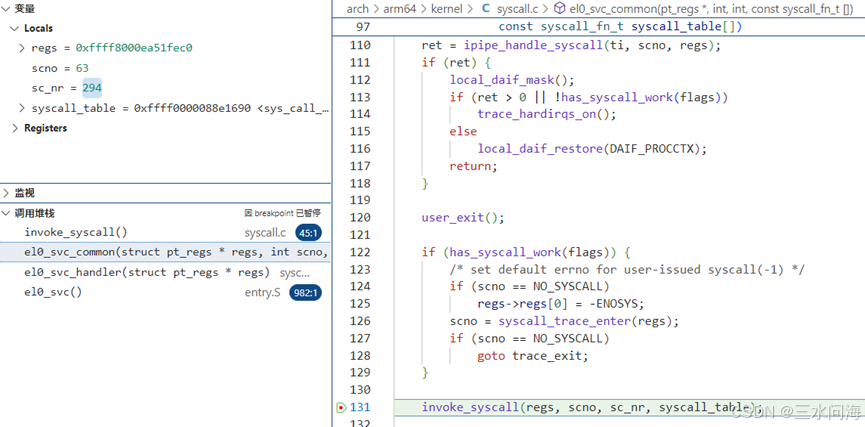Expand the 监视 watch section
The width and height of the screenshot is (865, 427).
(x=165, y=193)
